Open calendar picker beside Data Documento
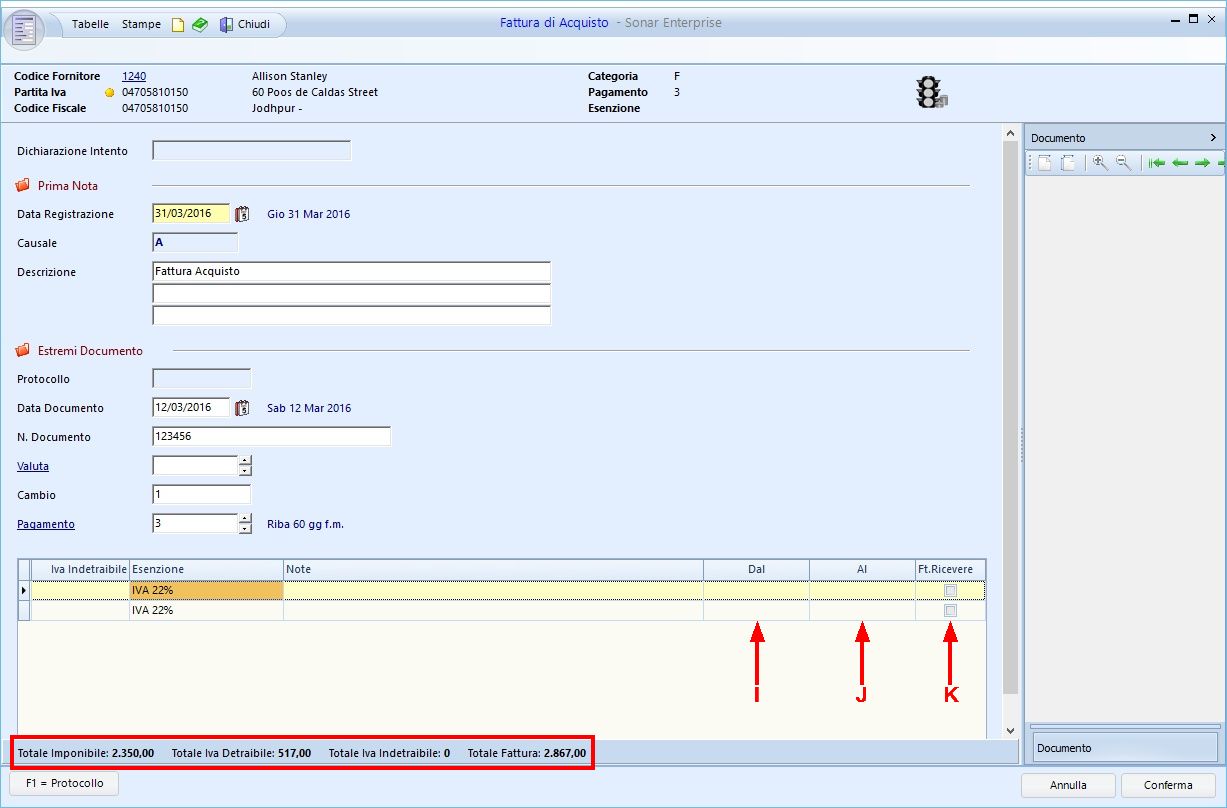1227x808 pixels. [242, 407]
